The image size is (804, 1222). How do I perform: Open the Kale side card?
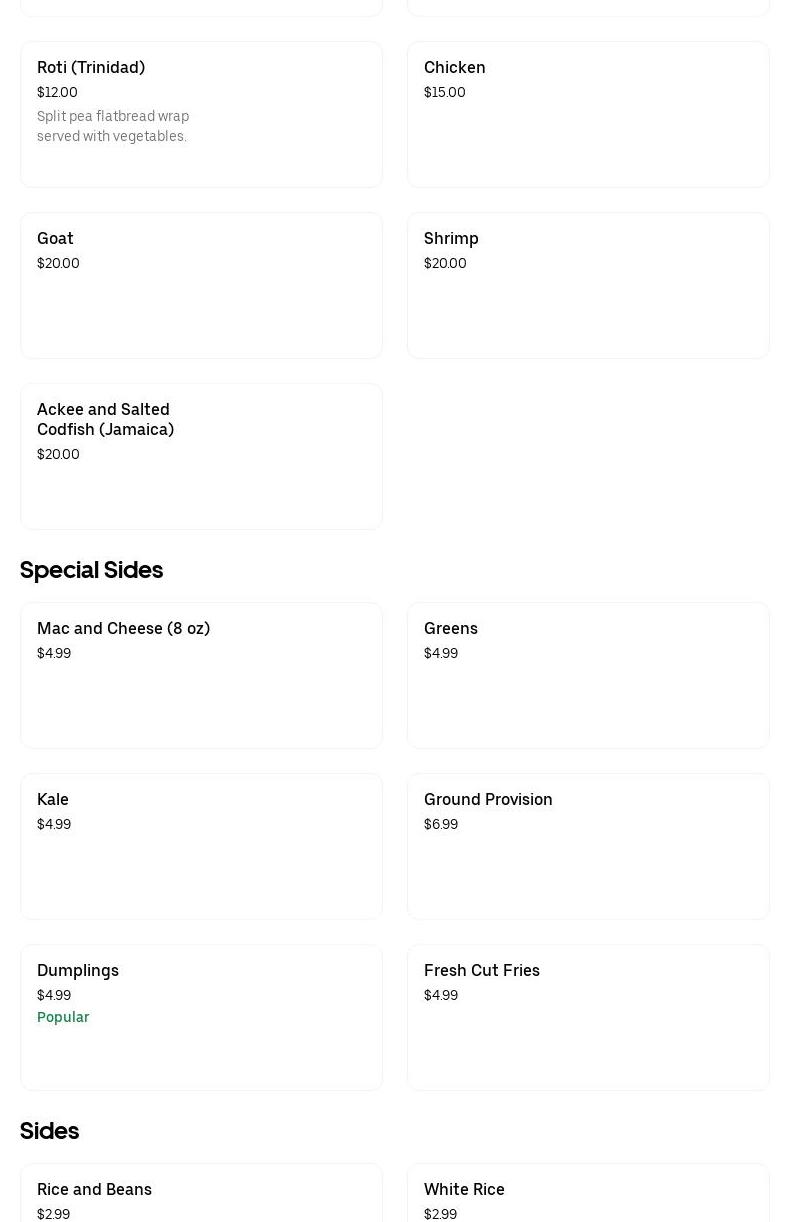click(201, 846)
